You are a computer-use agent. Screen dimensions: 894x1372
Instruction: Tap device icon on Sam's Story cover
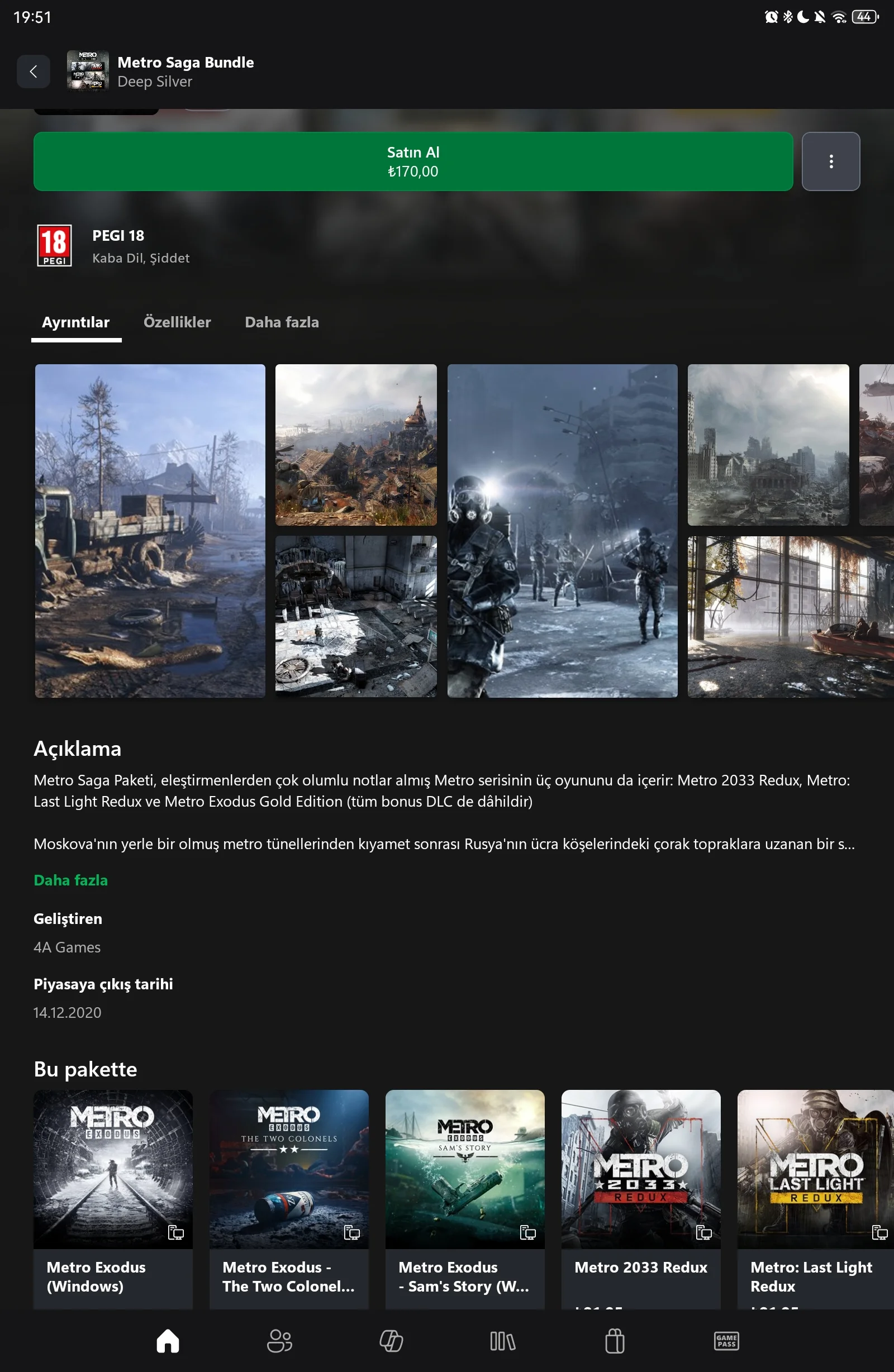coord(528,1232)
